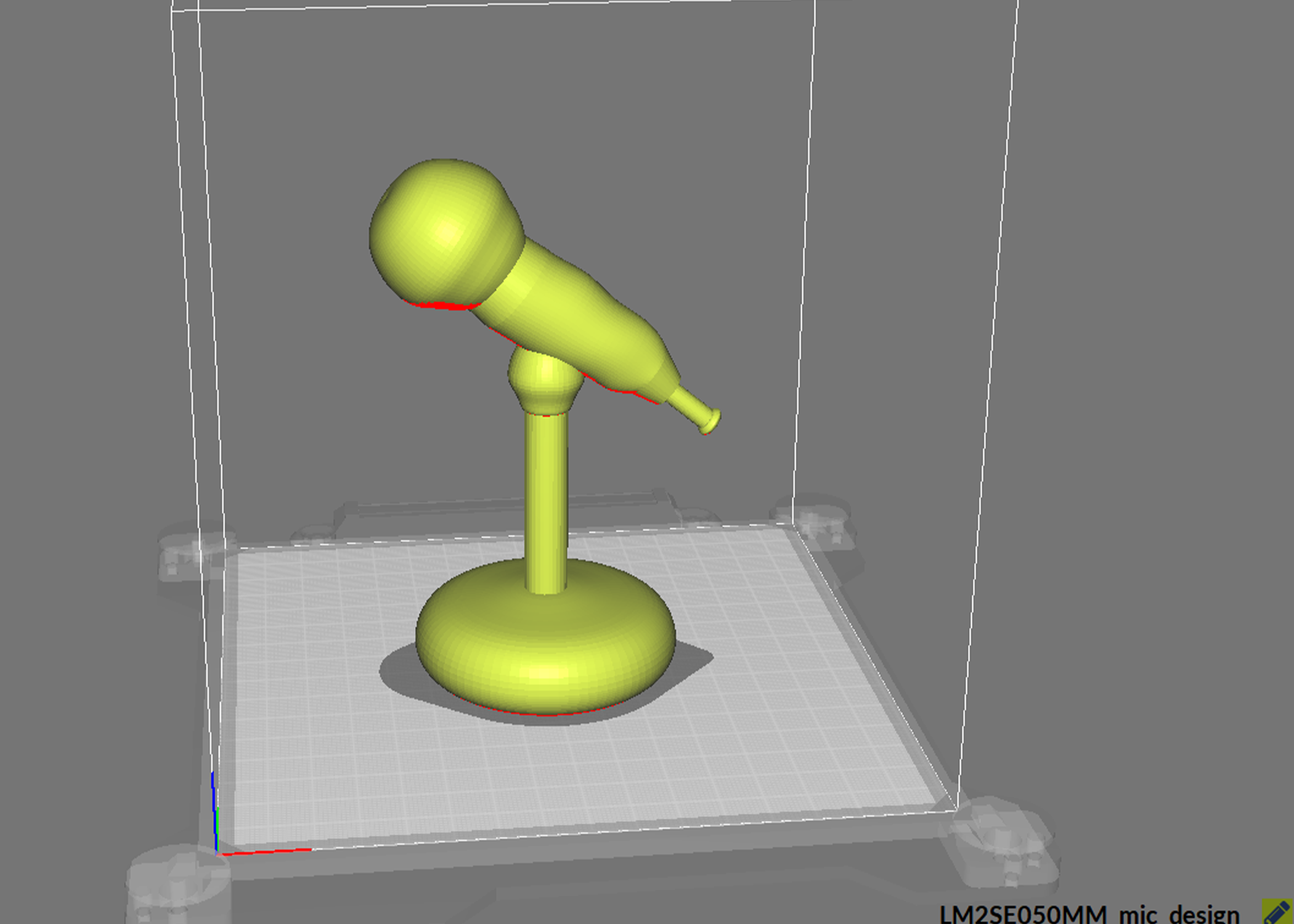The image size is (1294, 924).
Task: Select the microphone head sphere
Action: [x=446, y=233]
